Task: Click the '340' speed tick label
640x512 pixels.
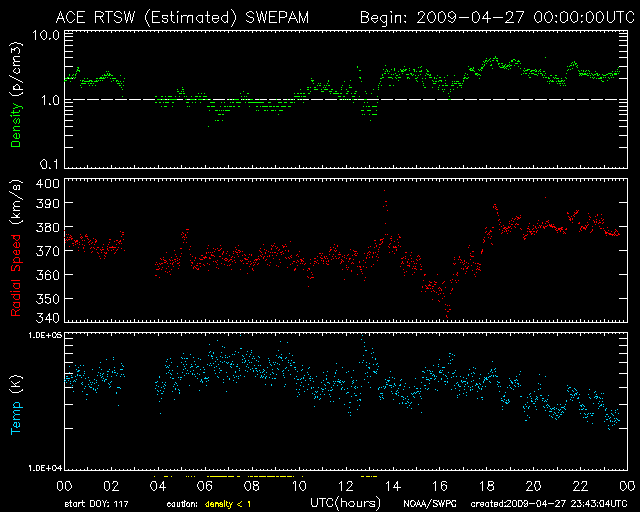Action: pos(48,318)
